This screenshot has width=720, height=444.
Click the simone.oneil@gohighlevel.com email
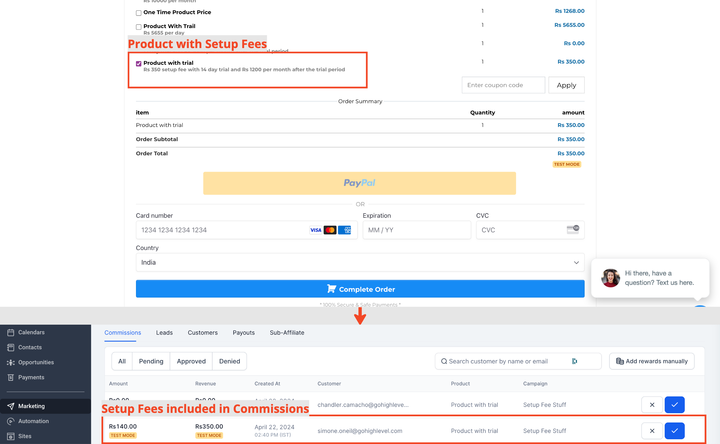point(360,431)
